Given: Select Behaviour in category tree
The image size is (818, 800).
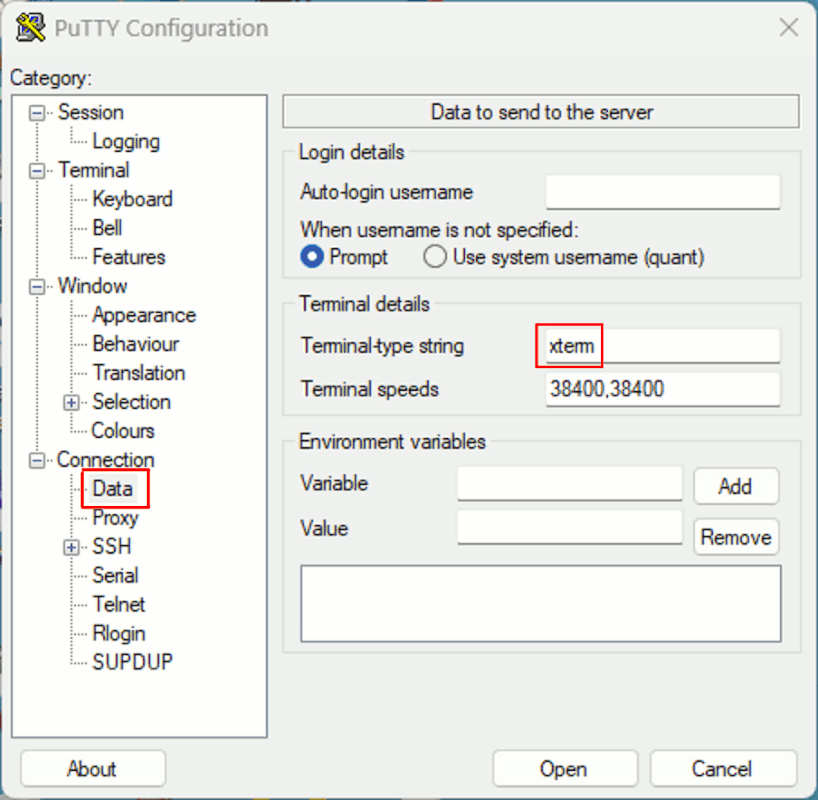Looking at the screenshot, I should [136, 344].
